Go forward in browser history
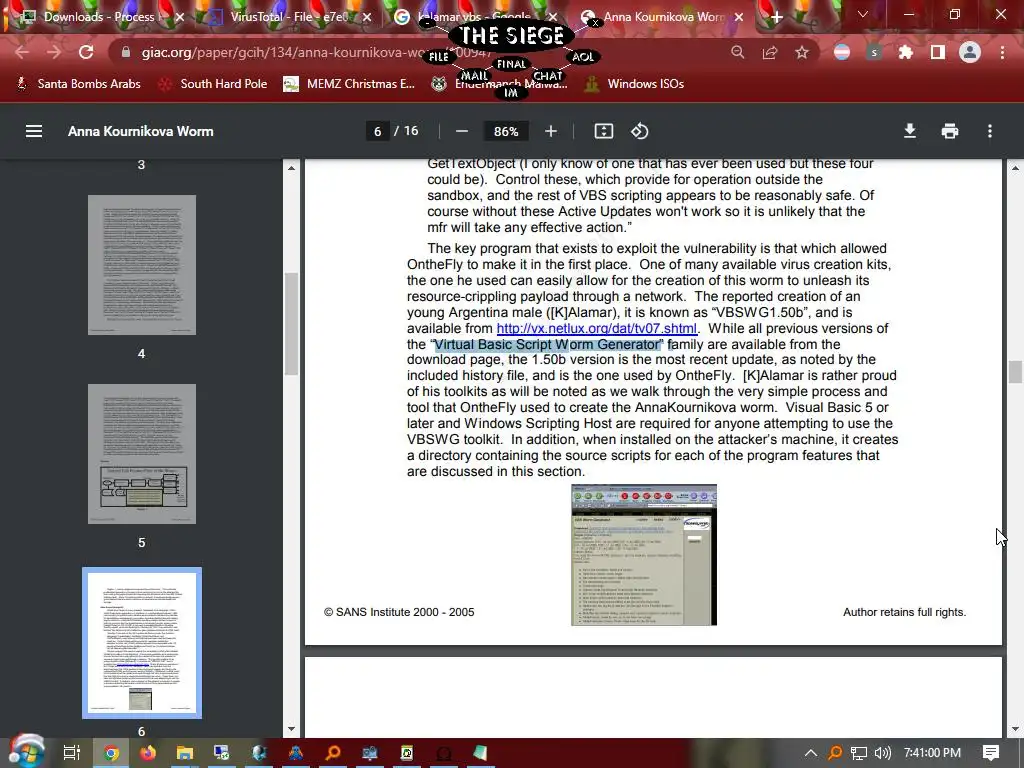The width and height of the screenshot is (1024, 768). [x=54, y=52]
